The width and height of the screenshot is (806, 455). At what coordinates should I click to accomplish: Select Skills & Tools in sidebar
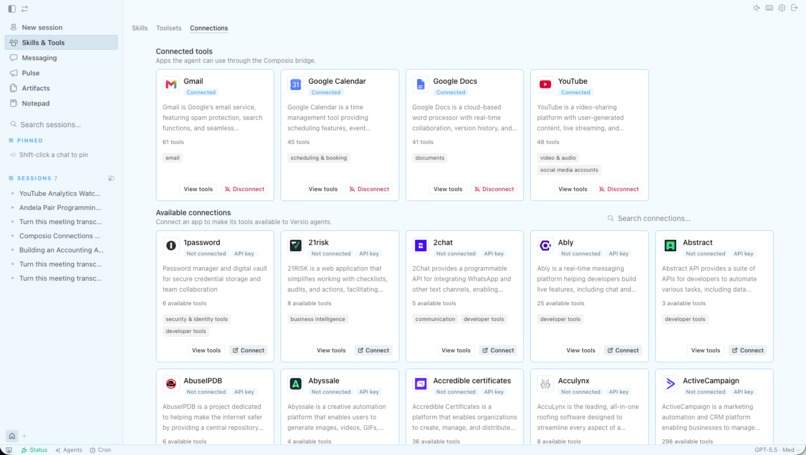61,43
